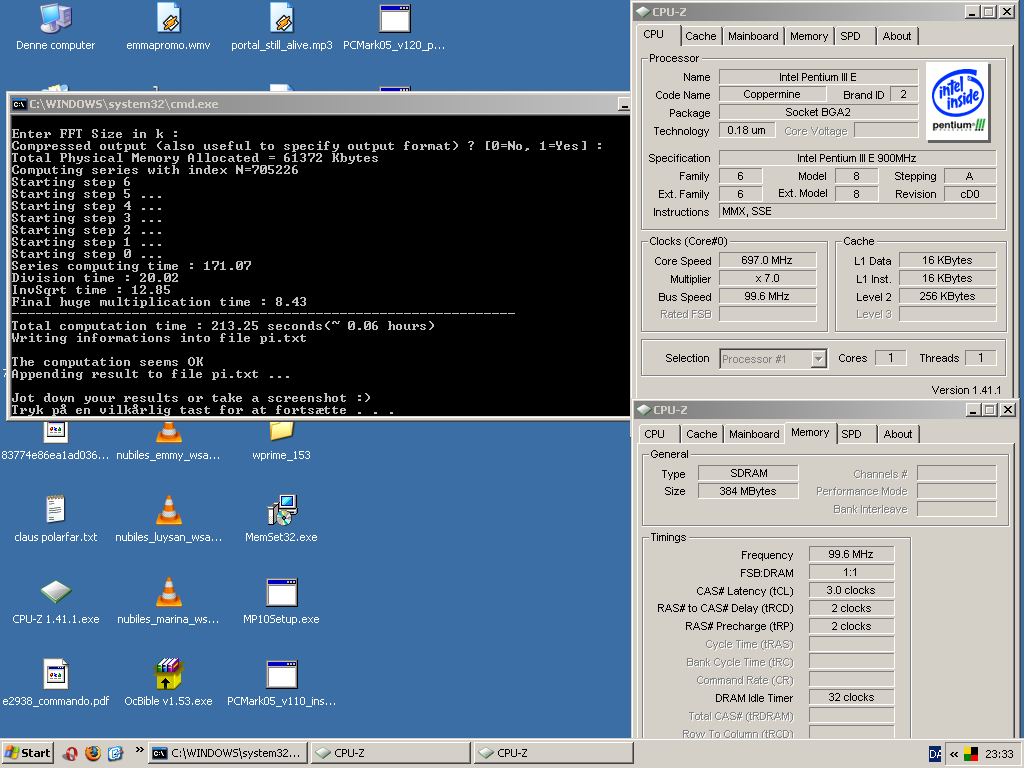Select the nubiles_emmy_wsa VLC file icon
Image resolution: width=1024 pixels, height=768 pixels.
tap(168, 431)
